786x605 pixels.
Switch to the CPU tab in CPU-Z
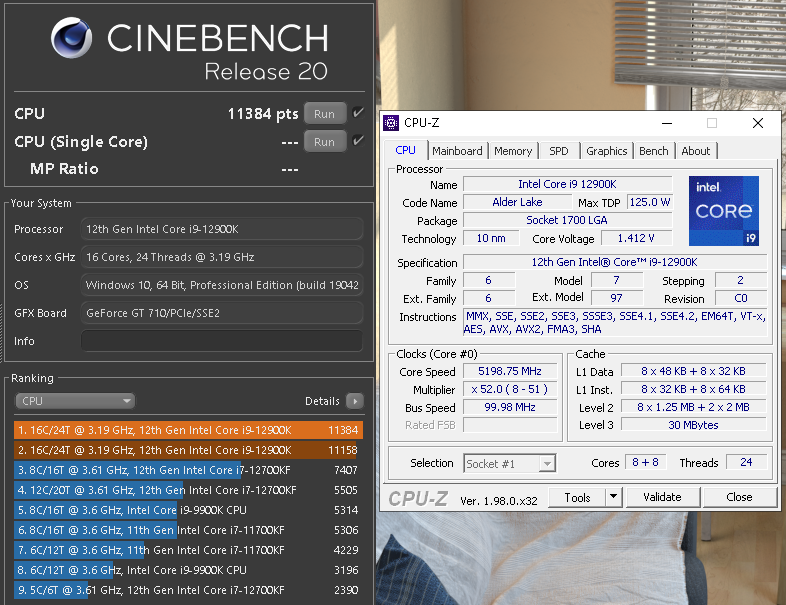[x=406, y=150]
